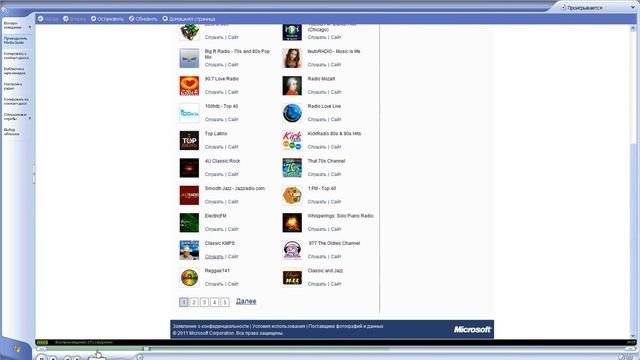Click the Обновить refresh icon
This screenshot has height=360, width=640.
[131, 19]
